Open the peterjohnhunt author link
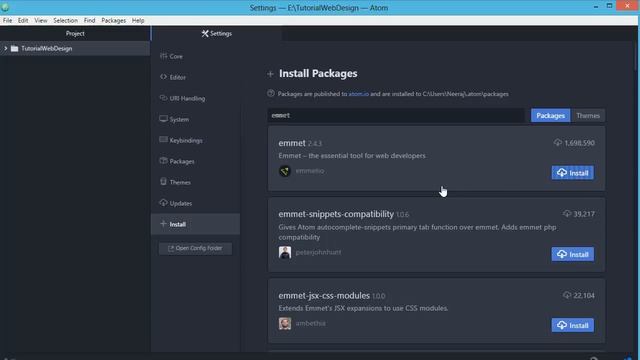Viewport: 640px width, 360px height. 318,252
